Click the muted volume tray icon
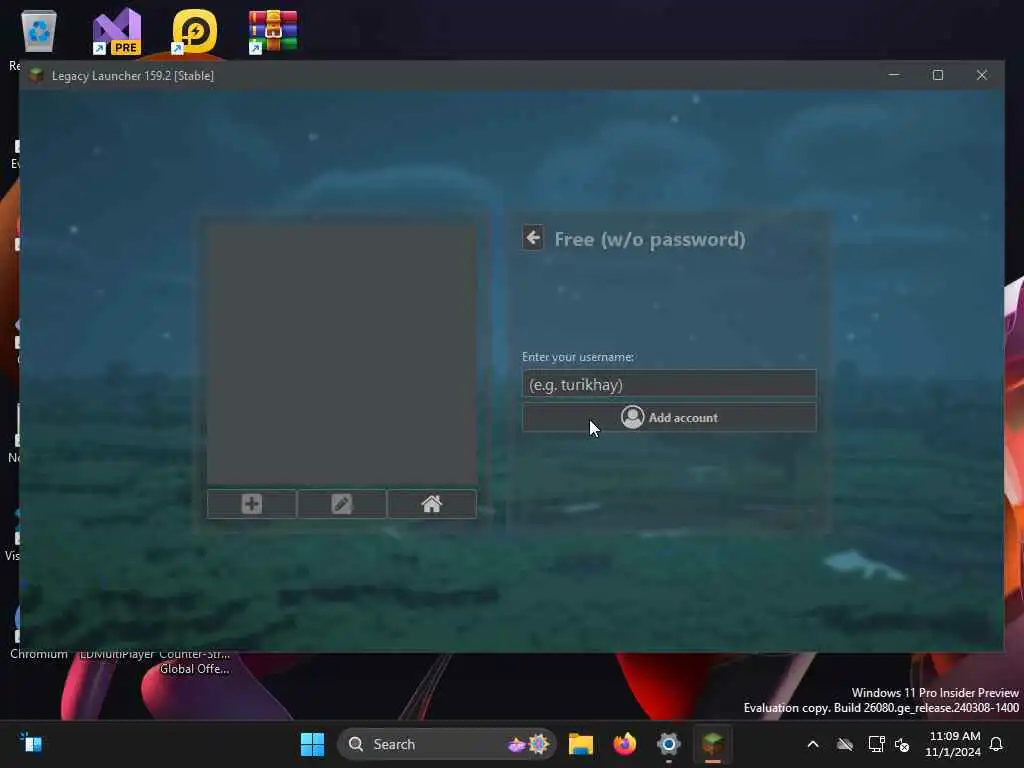 (903, 744)
